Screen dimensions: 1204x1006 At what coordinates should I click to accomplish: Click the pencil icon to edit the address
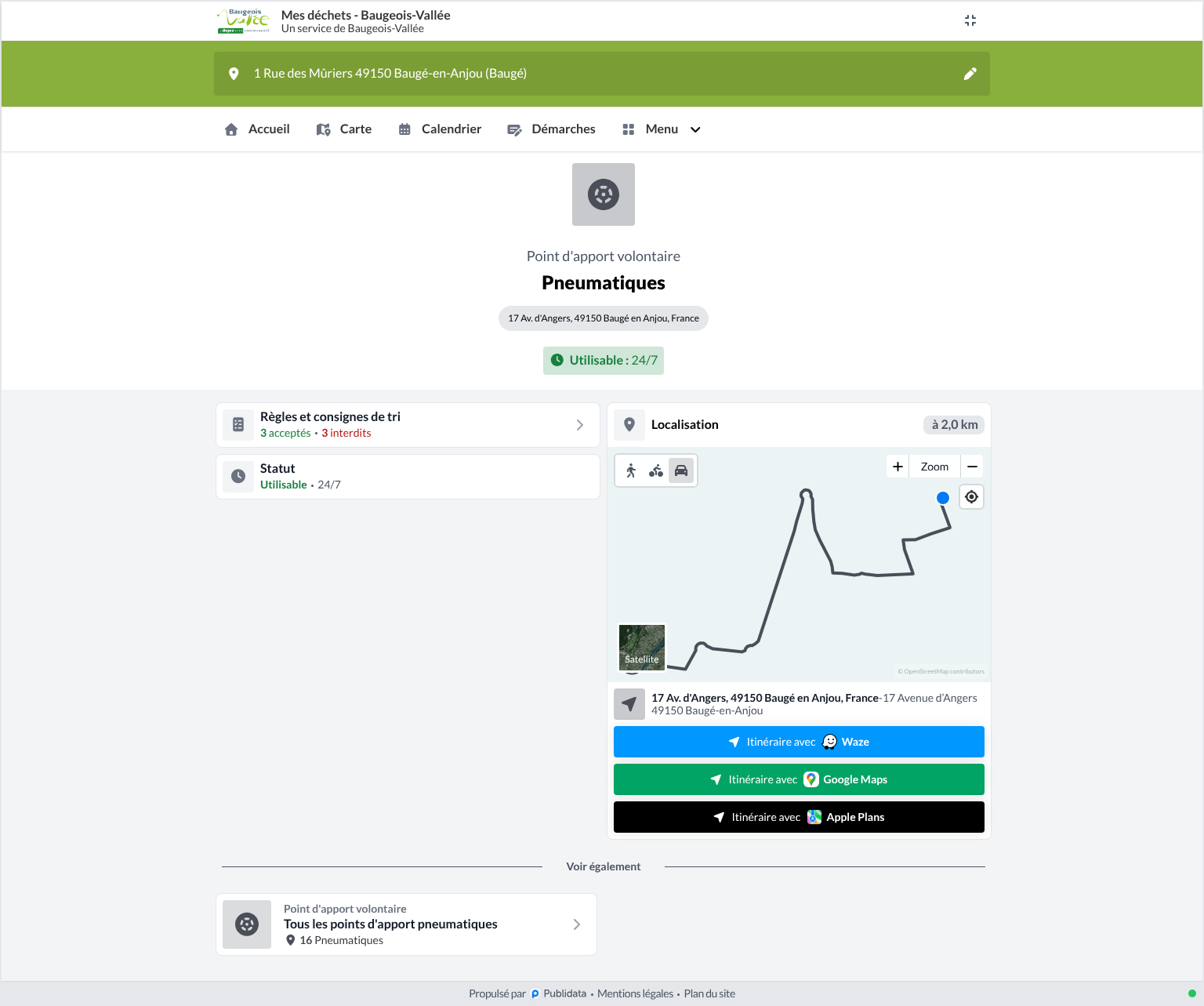point(970,74)
